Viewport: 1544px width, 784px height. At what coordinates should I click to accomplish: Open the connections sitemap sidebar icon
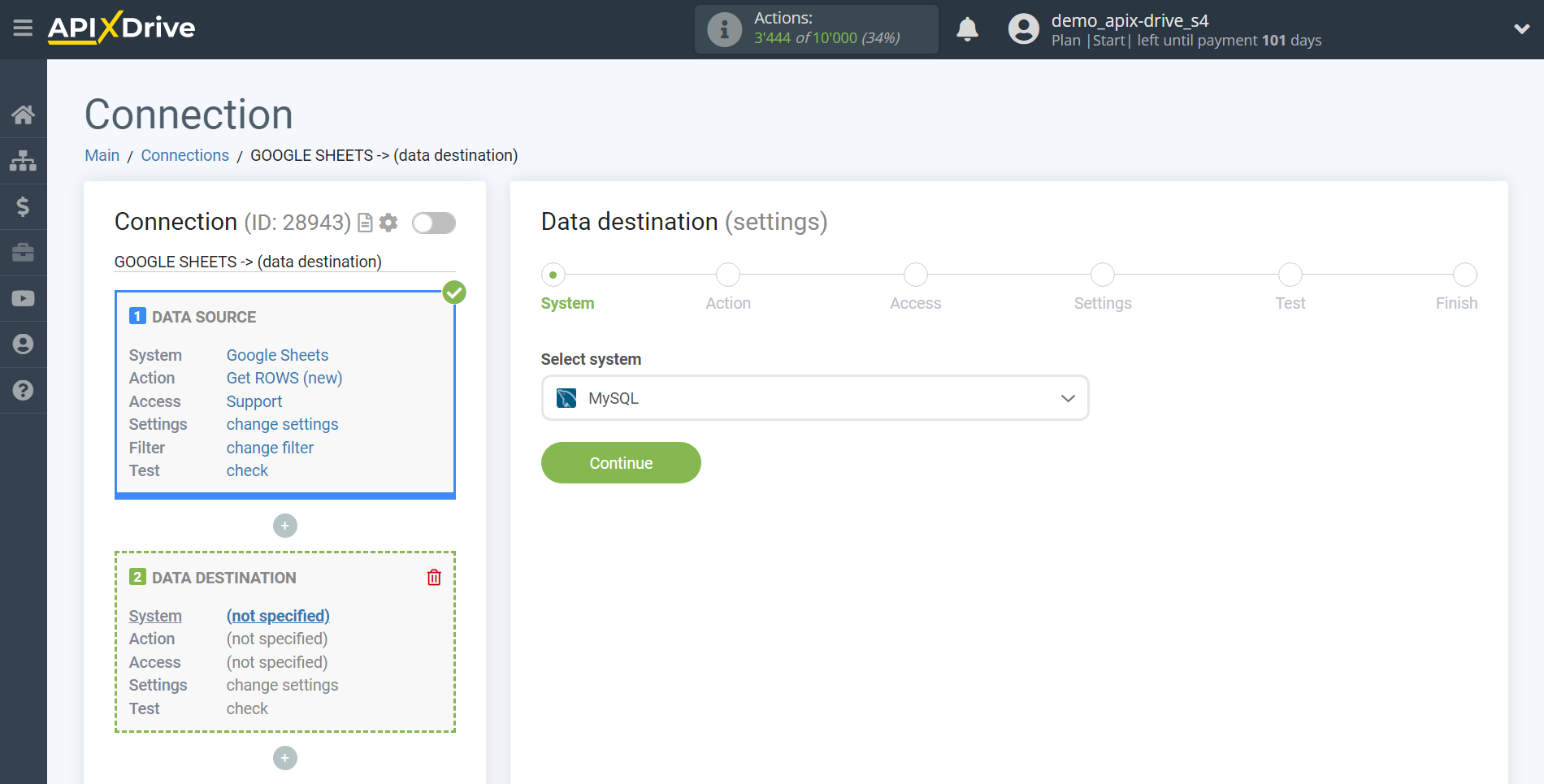click(x=23, y=161)
